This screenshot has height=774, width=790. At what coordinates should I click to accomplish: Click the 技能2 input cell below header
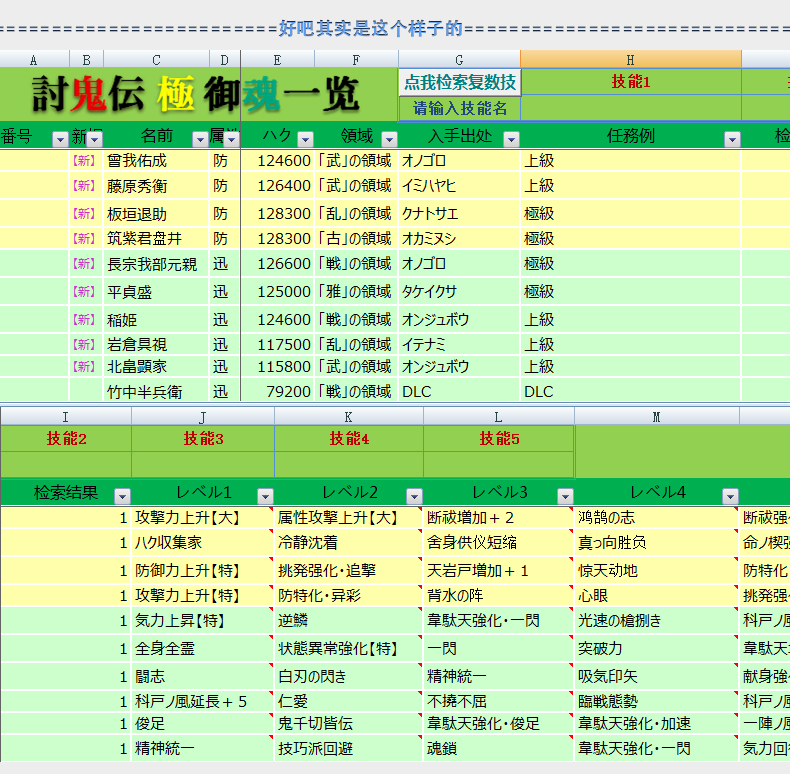click(66, 465)
